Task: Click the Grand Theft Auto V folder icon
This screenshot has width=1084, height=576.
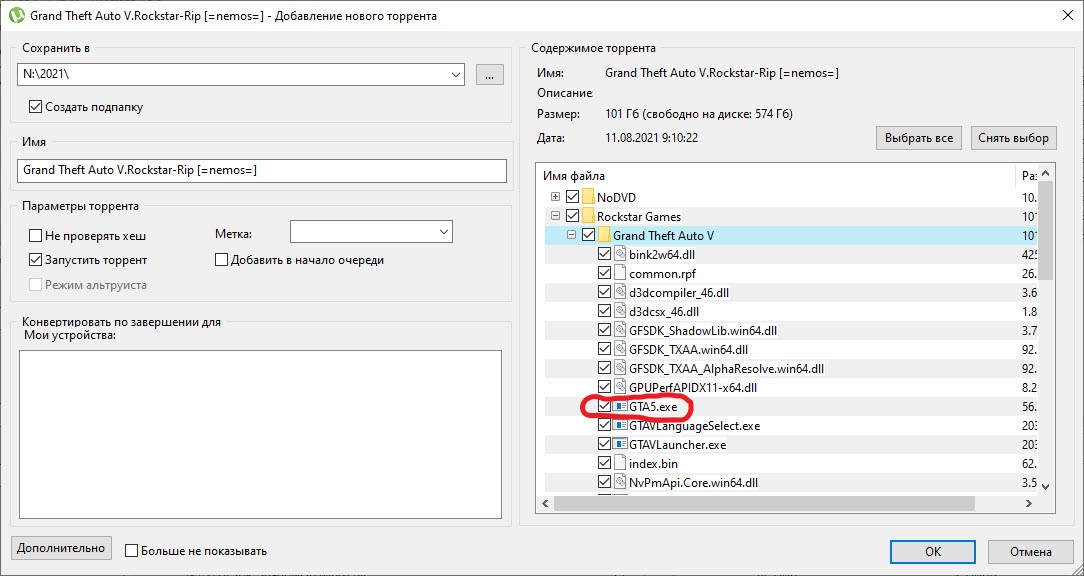Action: pyautogui.click(x=604, y=236)
